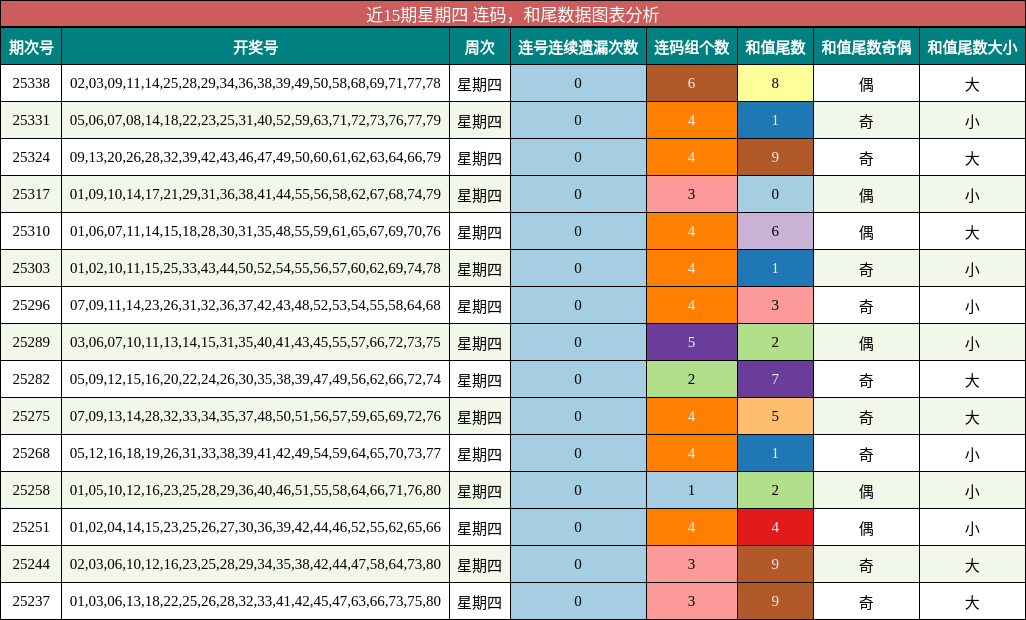Click the red cell showing 4 in row 25251
Viewport: 1026px width, 620px height.
tap(774, 527)
